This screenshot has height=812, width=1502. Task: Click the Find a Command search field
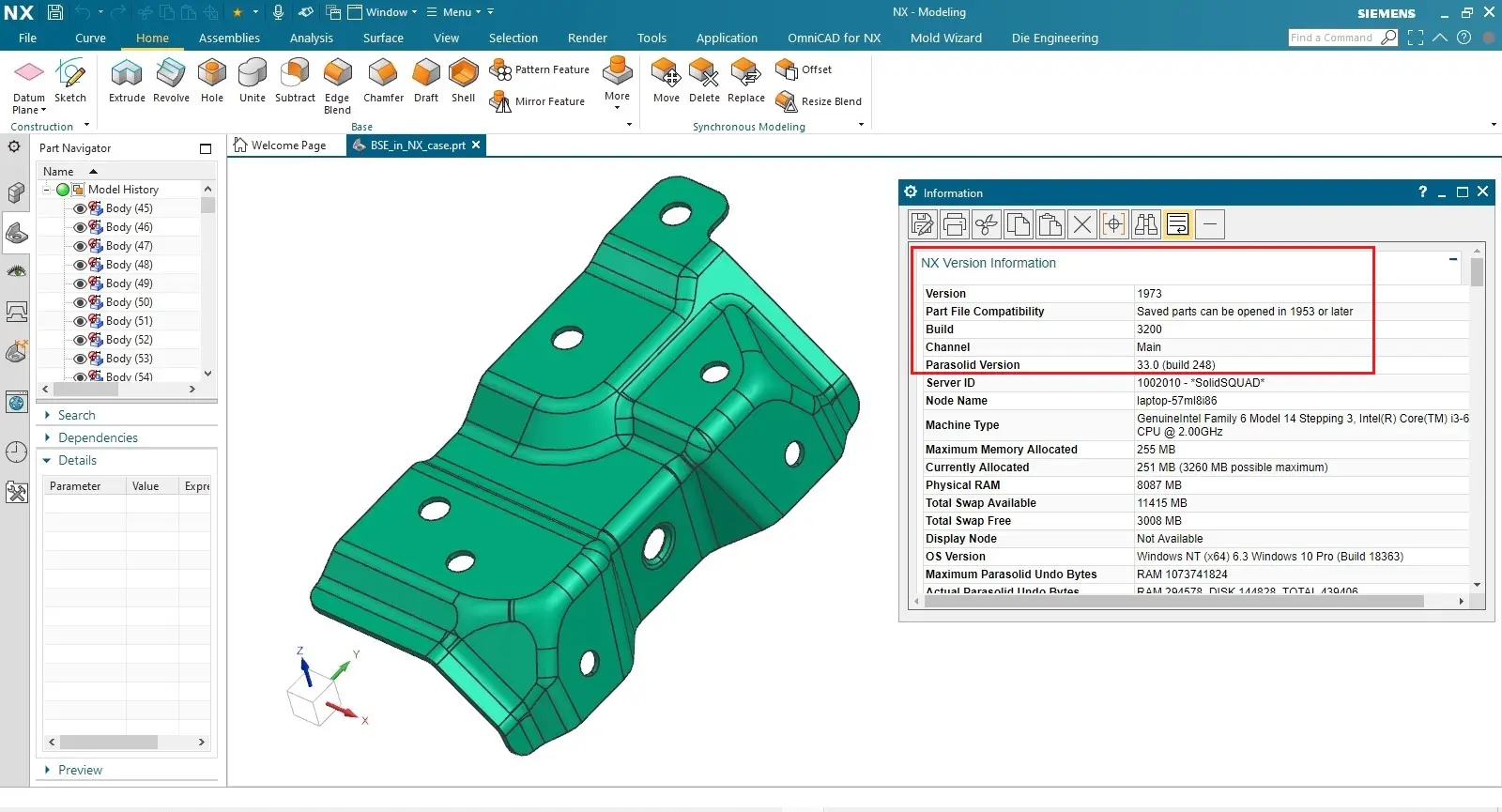[1333, 38]
